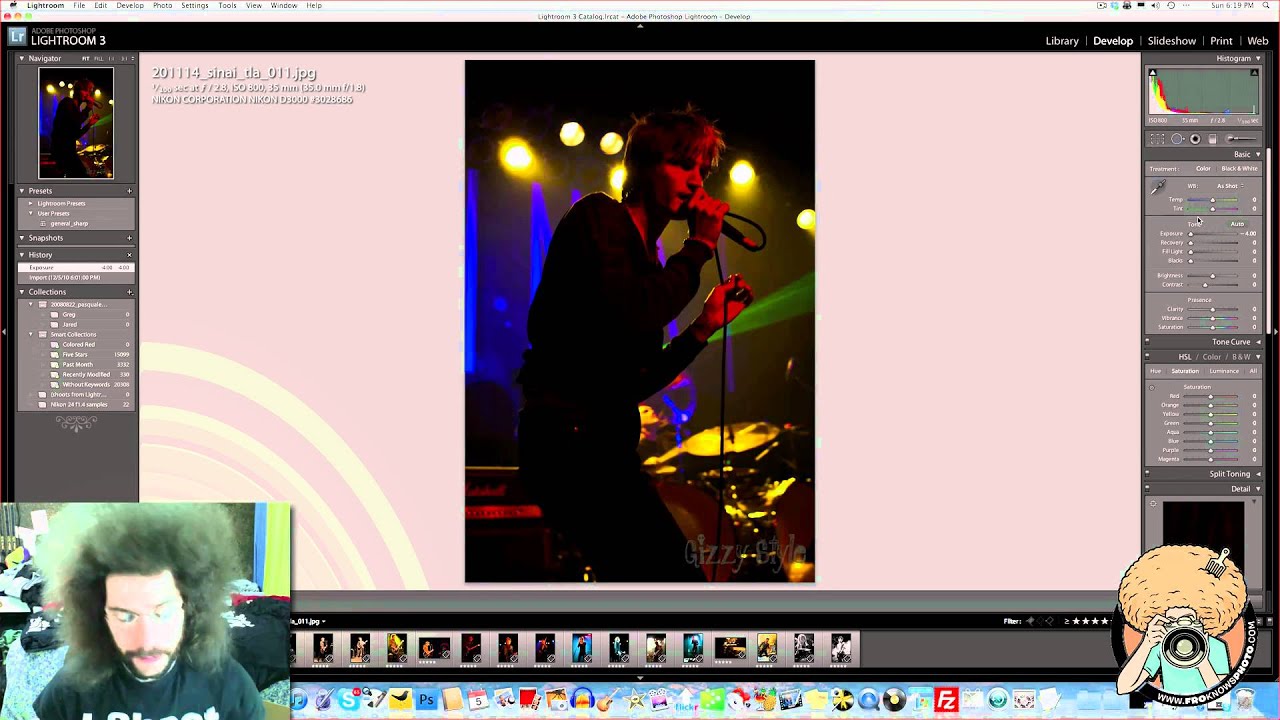The width and height of the screenshot is (1280, 720).
Task: Click the Detail panel zoom target icon
Action: tap(1153, 504)
